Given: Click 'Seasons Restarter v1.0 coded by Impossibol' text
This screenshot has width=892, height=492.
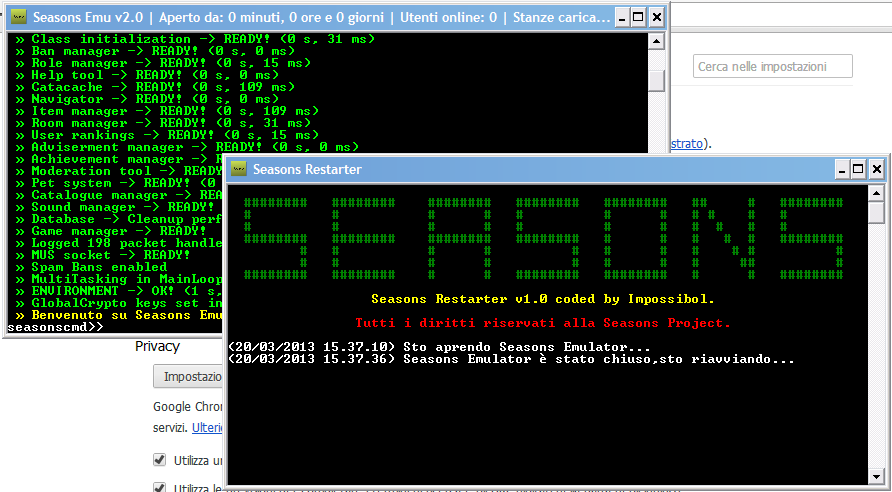Looking at the screenshot, I should [543, 299].
